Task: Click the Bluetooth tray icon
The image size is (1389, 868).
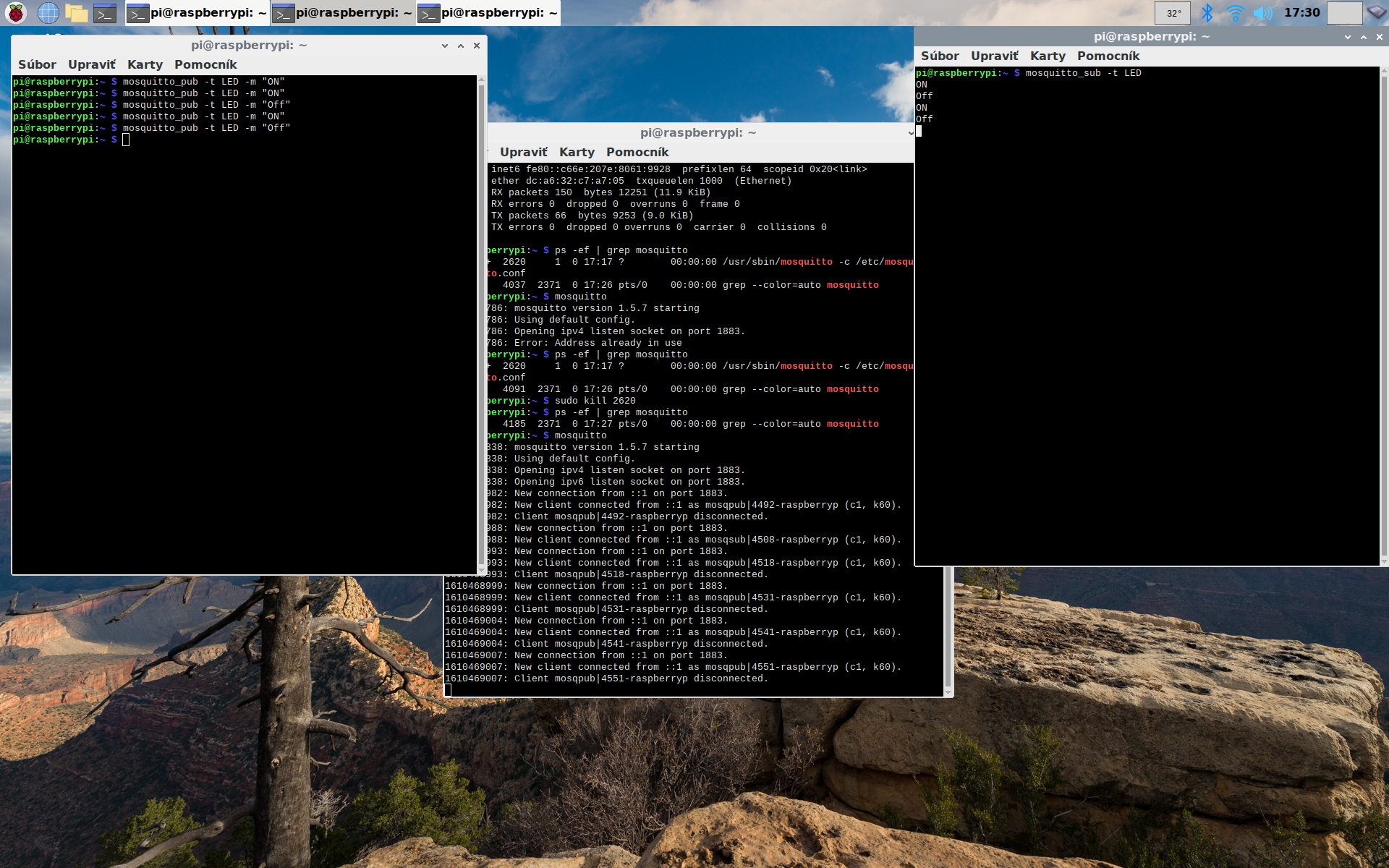Action: pos(1207,12)
